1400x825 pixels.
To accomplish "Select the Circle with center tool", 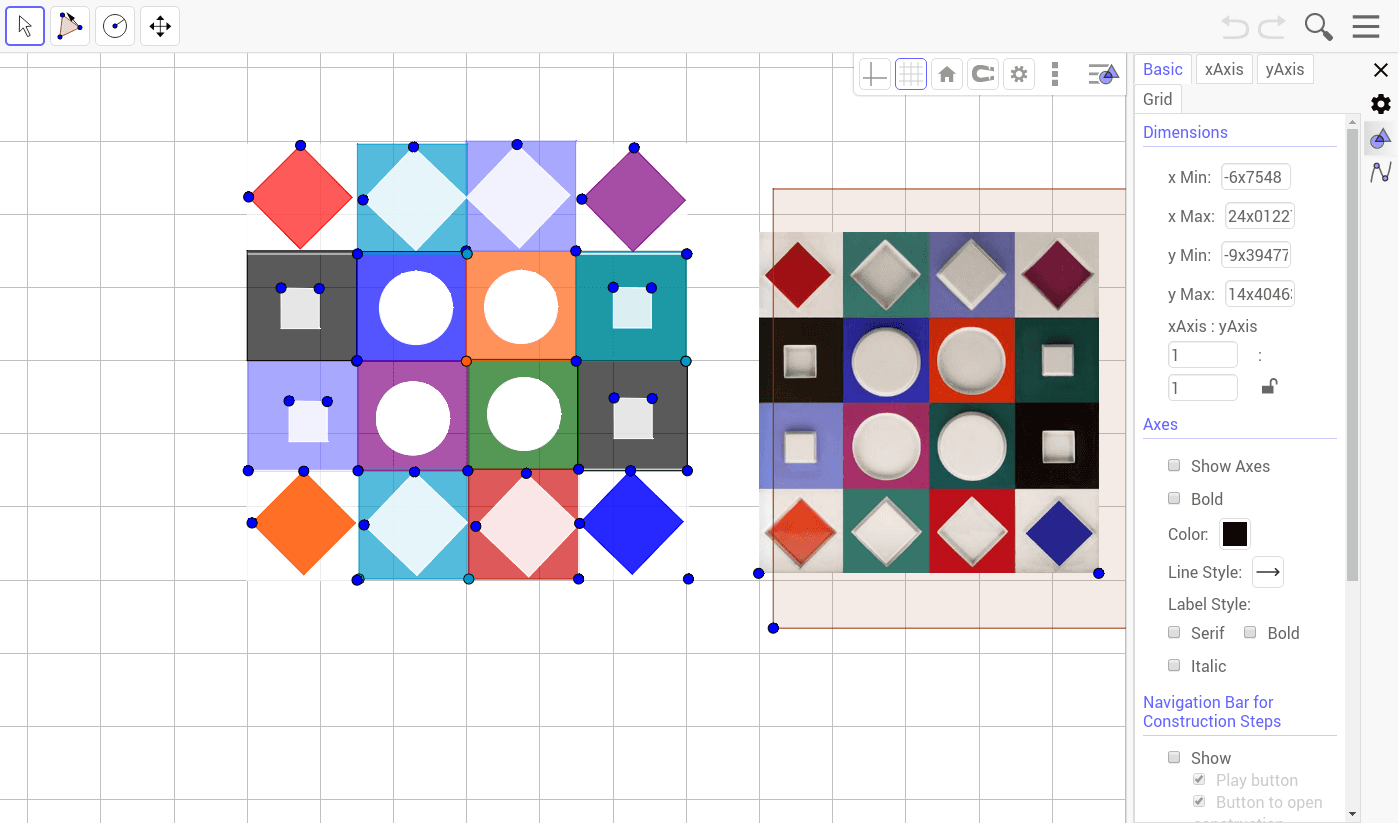I will tap(115, 26).
